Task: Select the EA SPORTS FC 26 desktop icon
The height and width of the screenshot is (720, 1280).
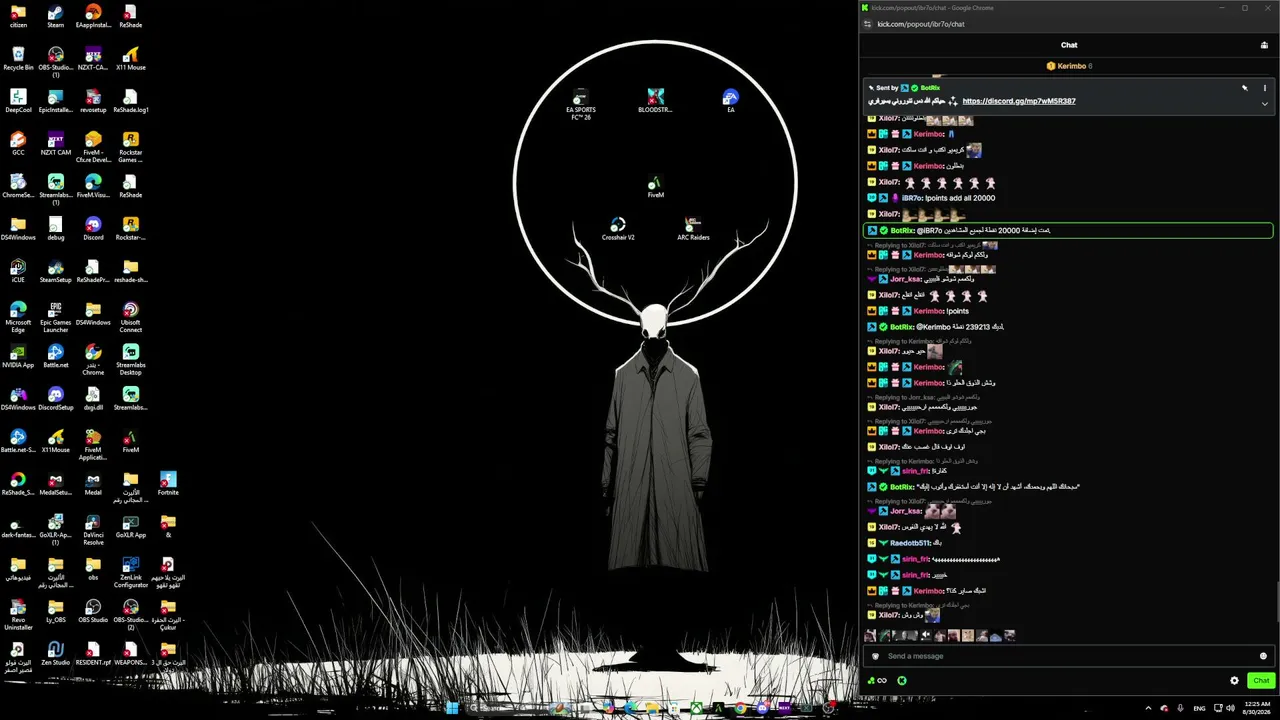Action: click(x=580, y=104)
